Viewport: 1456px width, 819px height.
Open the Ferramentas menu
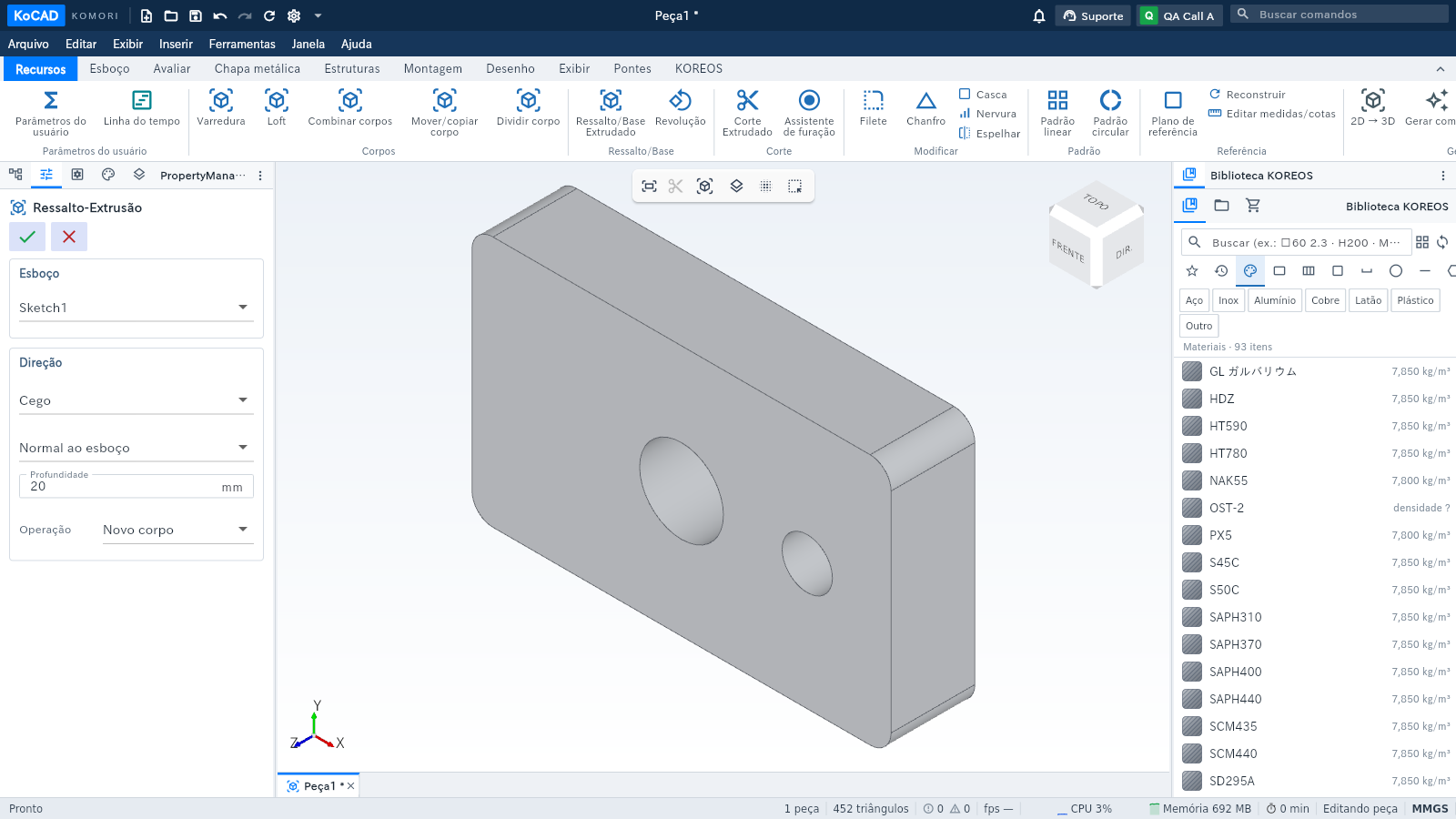242,44
